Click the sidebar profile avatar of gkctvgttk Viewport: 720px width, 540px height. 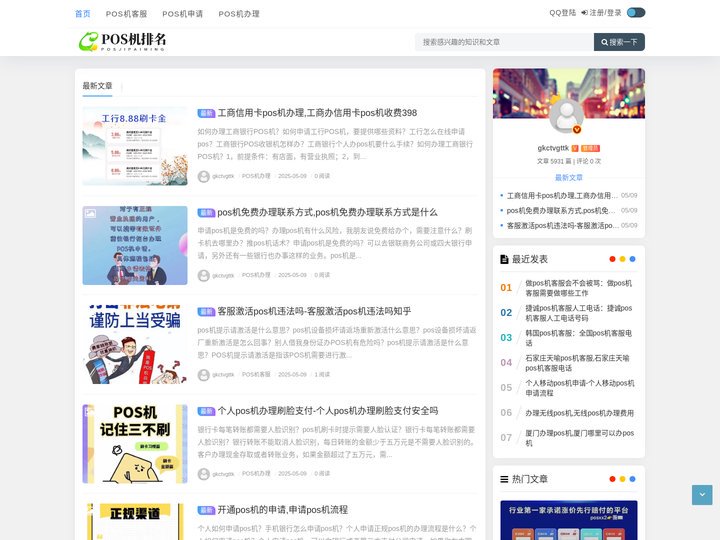pyautogui.click(x=567, y=117)
